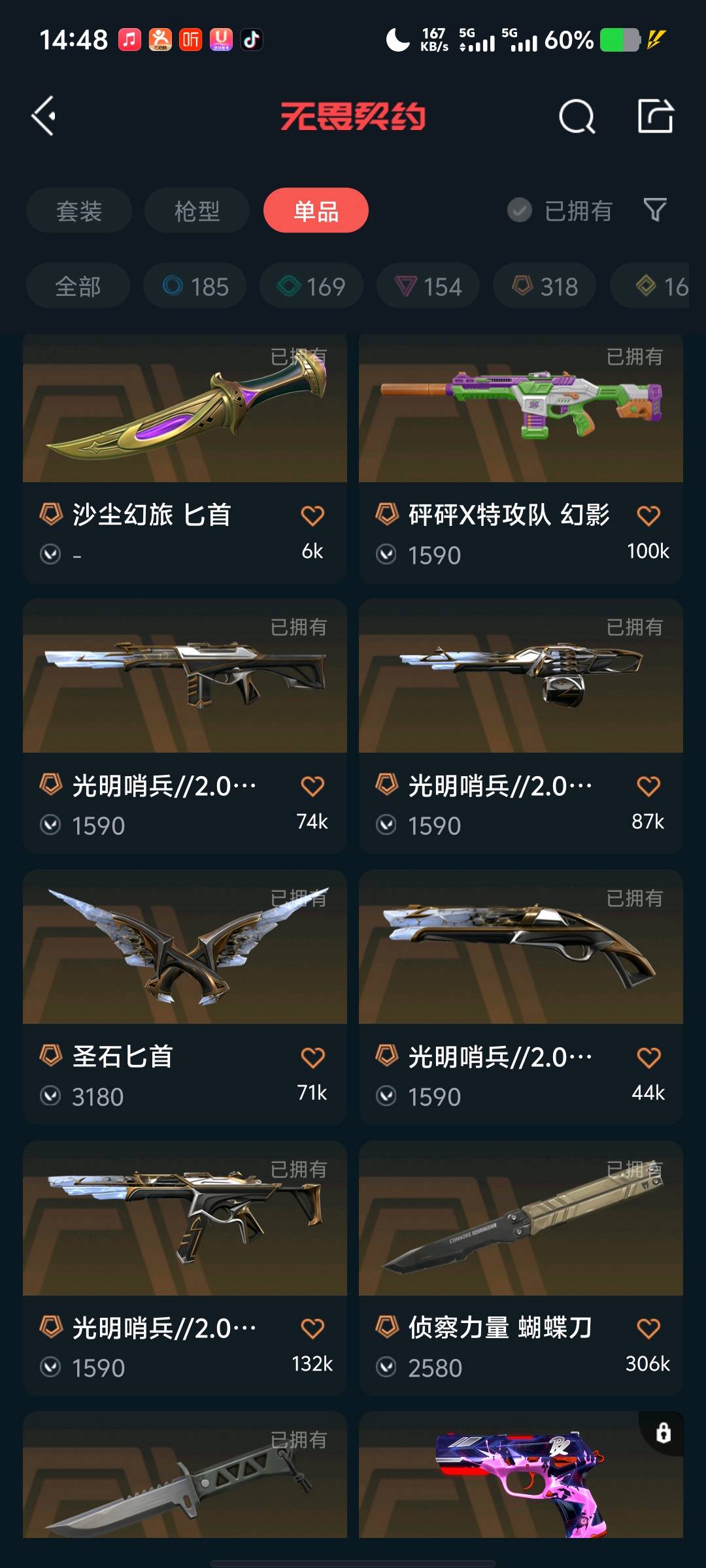This screenshot has width=706, height=1568.
Task: Tap heart on 圣石匕首 card
Action: tap(312, 1057)
